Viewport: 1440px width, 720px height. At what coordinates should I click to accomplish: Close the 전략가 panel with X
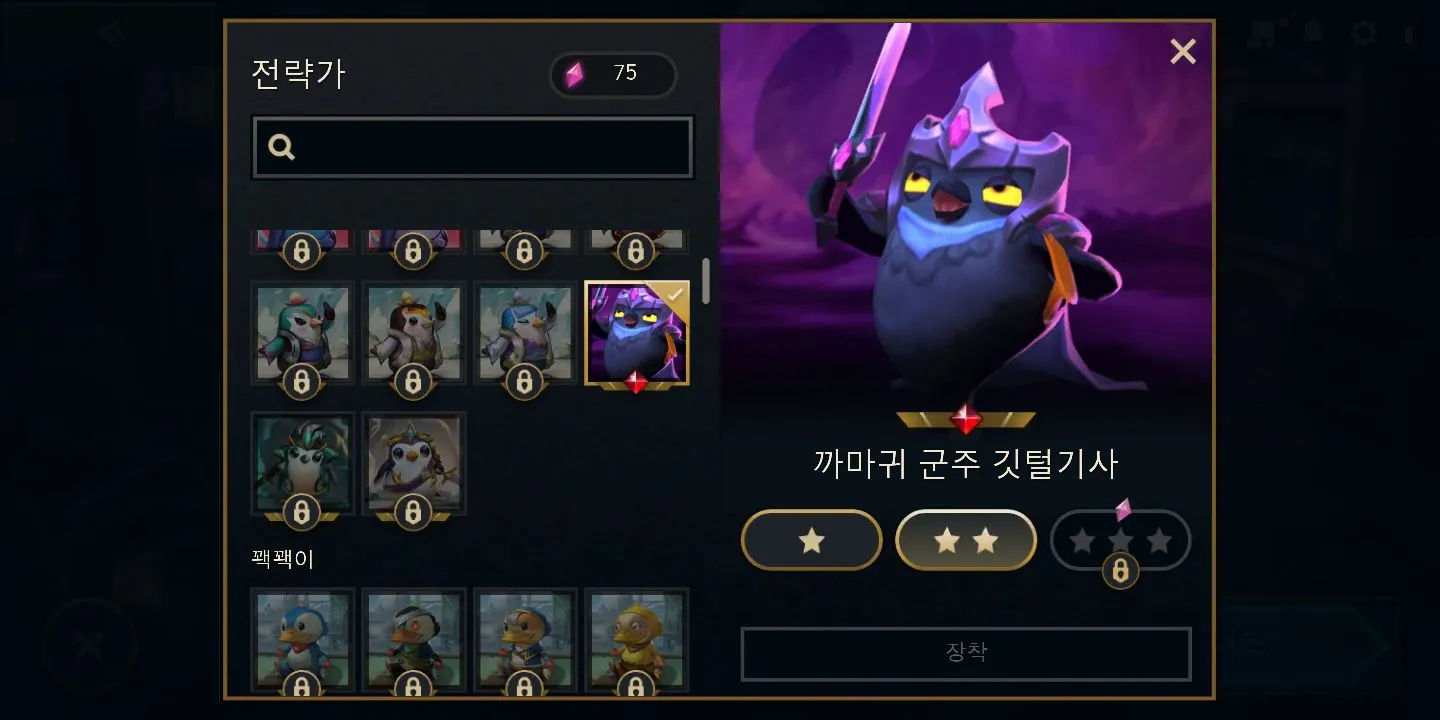1183,52
